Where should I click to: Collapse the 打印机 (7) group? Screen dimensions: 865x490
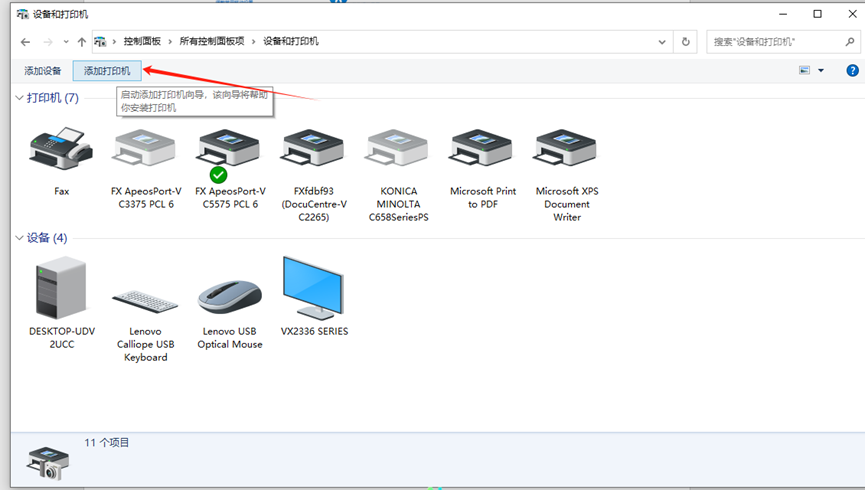19,98
